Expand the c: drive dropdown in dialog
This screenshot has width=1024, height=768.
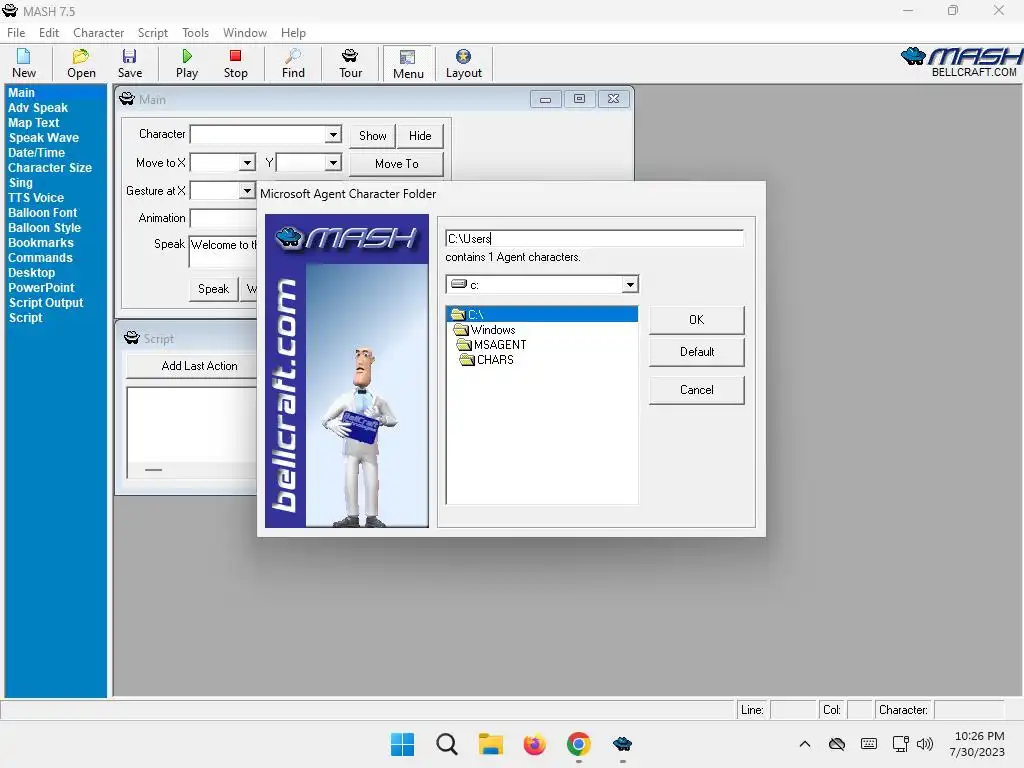pyautogui.click(x=630, y=285)
